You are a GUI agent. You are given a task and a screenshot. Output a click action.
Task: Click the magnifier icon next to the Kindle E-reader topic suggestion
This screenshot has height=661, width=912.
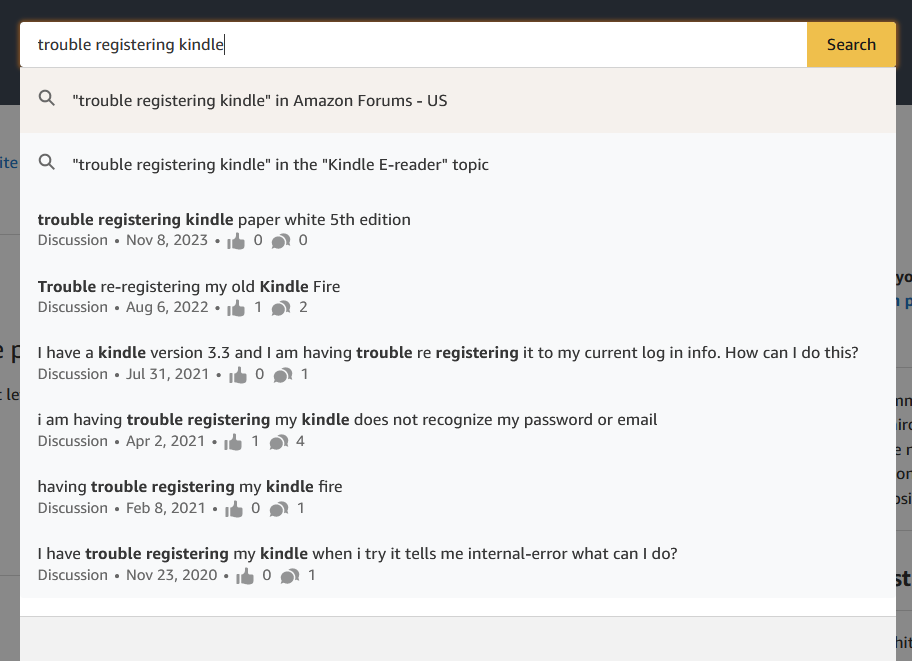pyautogui.click(x=46, y=163)
